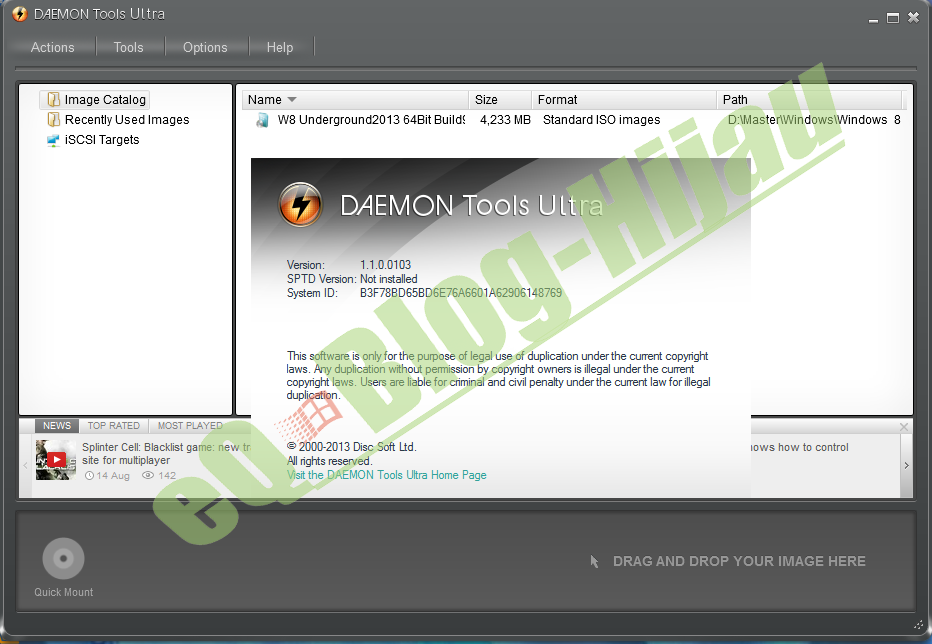Click the DAEMON Tools lightning bolt logo
The width and height of the screenshot is (932, 644).
tap(299, 204)
